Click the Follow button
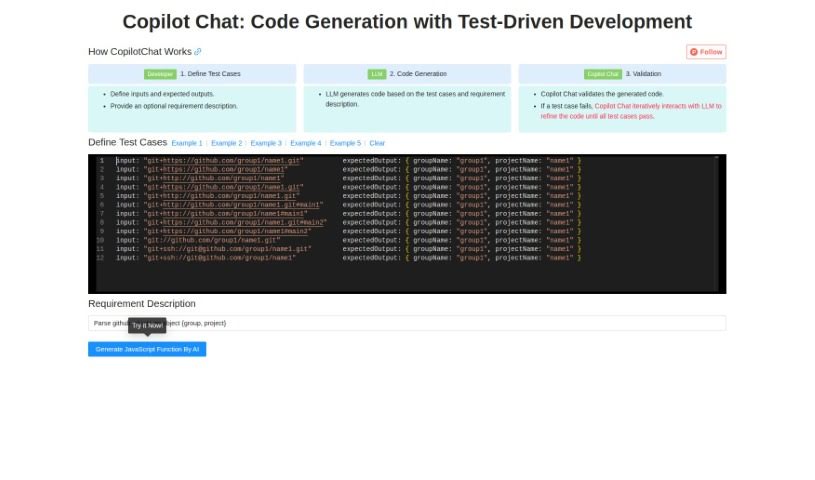The image size is (815, 480). [x=706, y=52]
